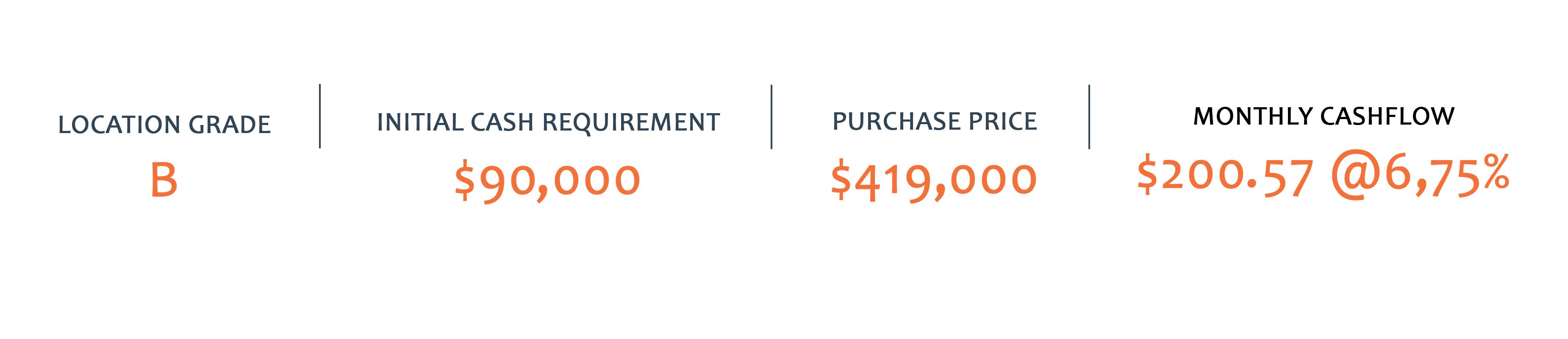Viewport: 1568px width, 339px height.
Task: Click the dollar sign before 90,000
Action: tap(464, 181)
